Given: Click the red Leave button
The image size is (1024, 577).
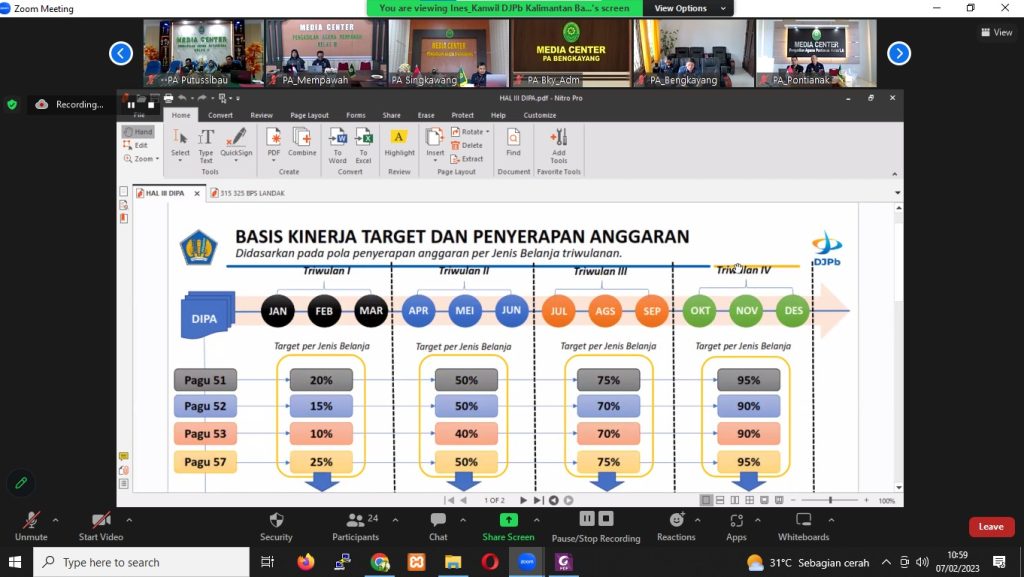Looking at the screenshot, I should pyautogui.click(x=990, y=527).
